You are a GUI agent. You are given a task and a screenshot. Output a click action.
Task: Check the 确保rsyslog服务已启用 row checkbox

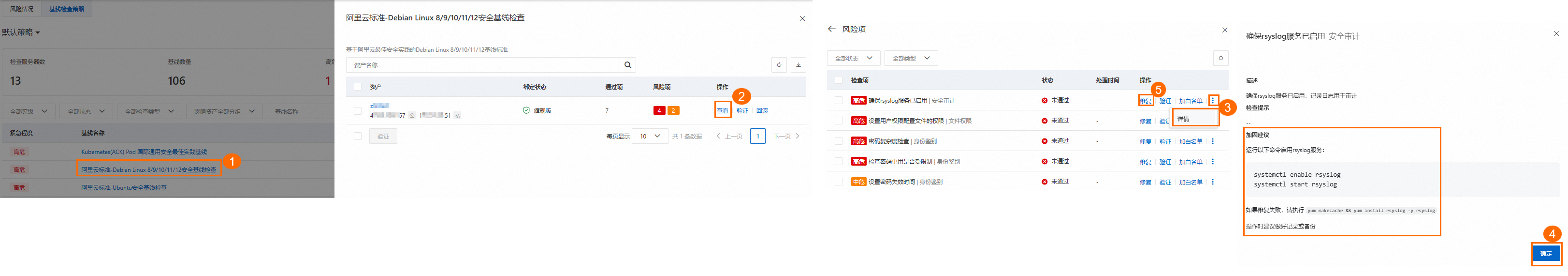(838, 101)
